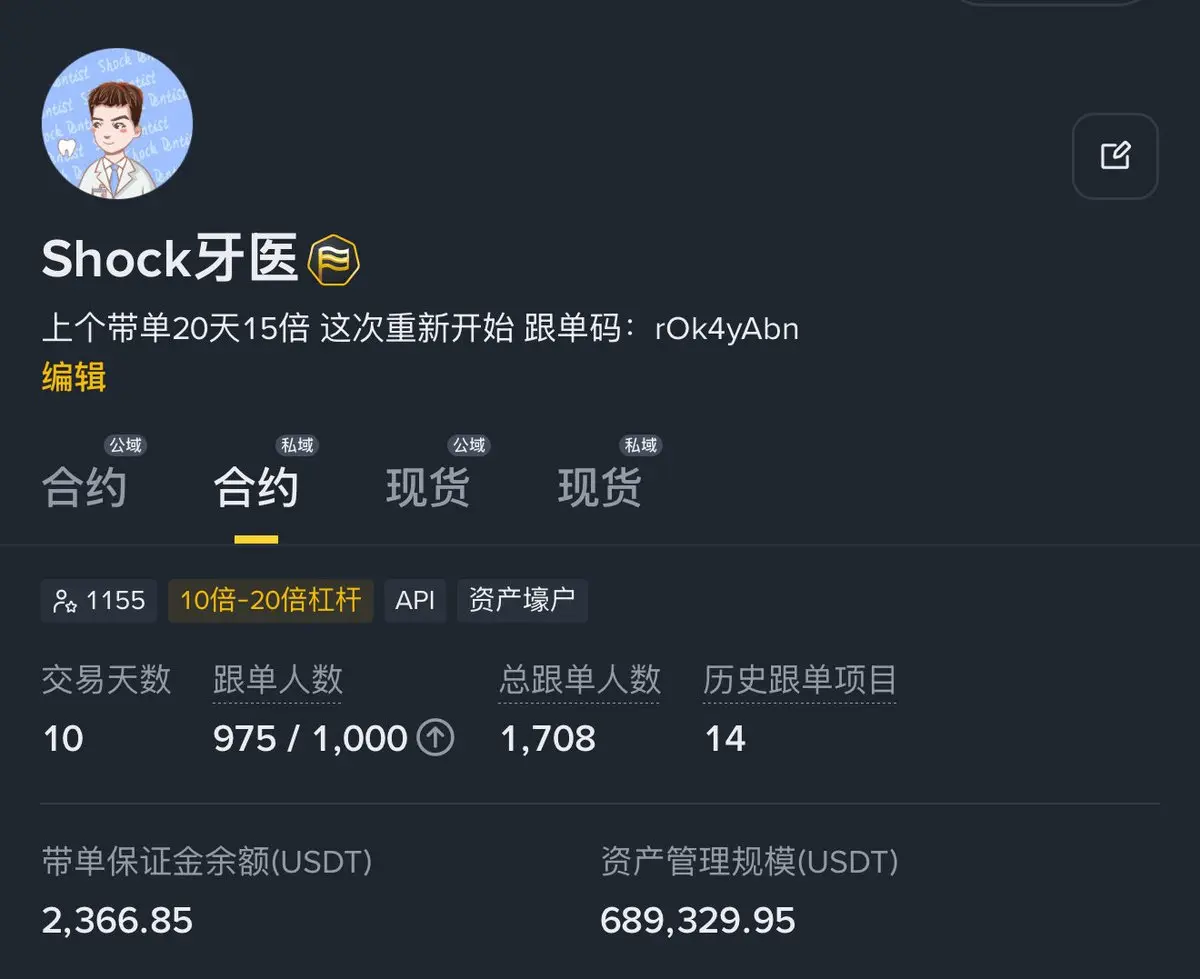This screenshot has width=1200, height=979.
Task: Tap the 资产管理规模 value 689,329.95
Action: (x=698, y=920)
